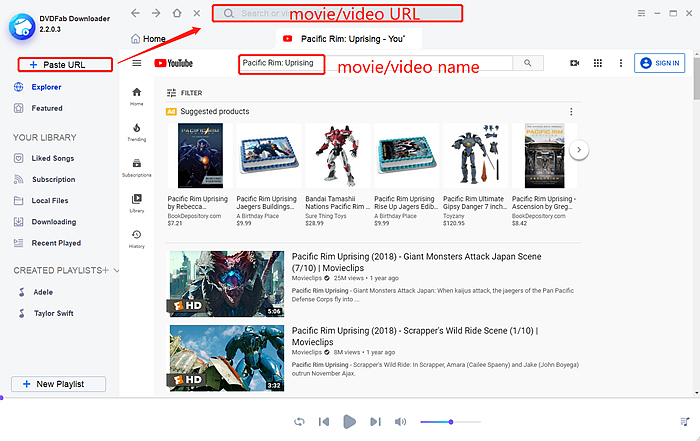
Task: Open Trending in YouTube side rail
Action: coord(137,132)
